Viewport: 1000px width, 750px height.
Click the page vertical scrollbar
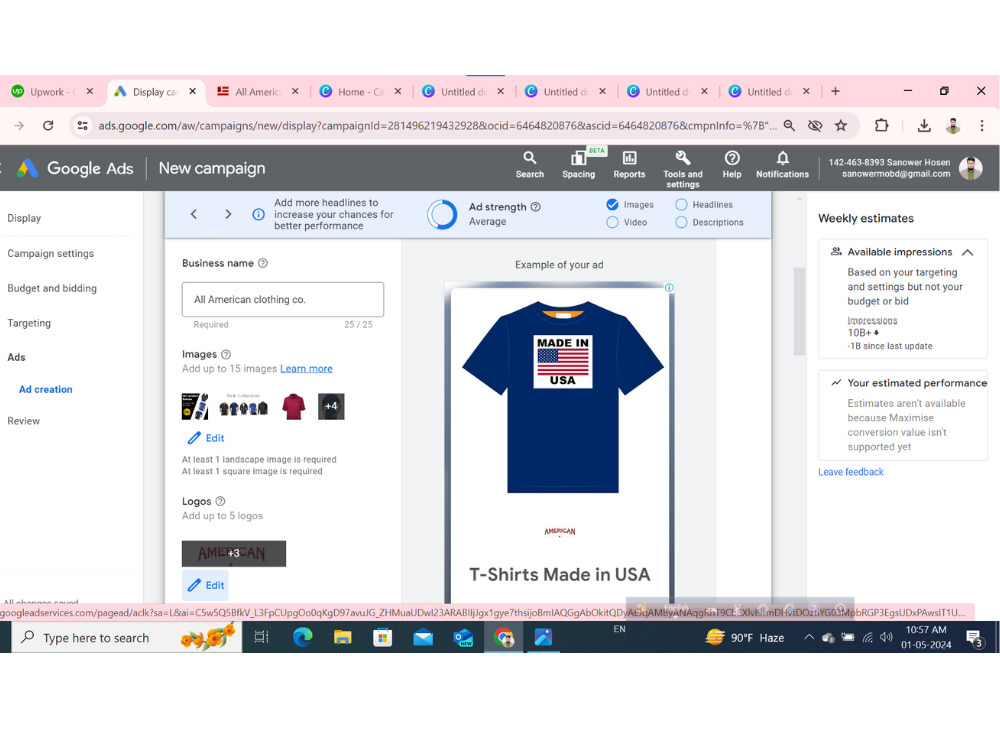click(x=799, y=312)
